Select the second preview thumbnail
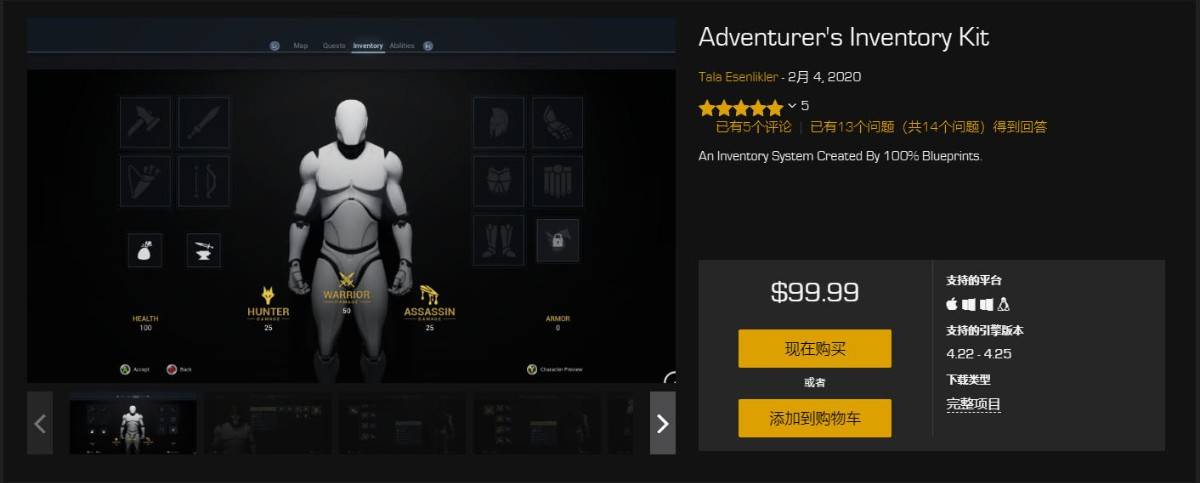 pyautogui.click(x=267, y=423)
